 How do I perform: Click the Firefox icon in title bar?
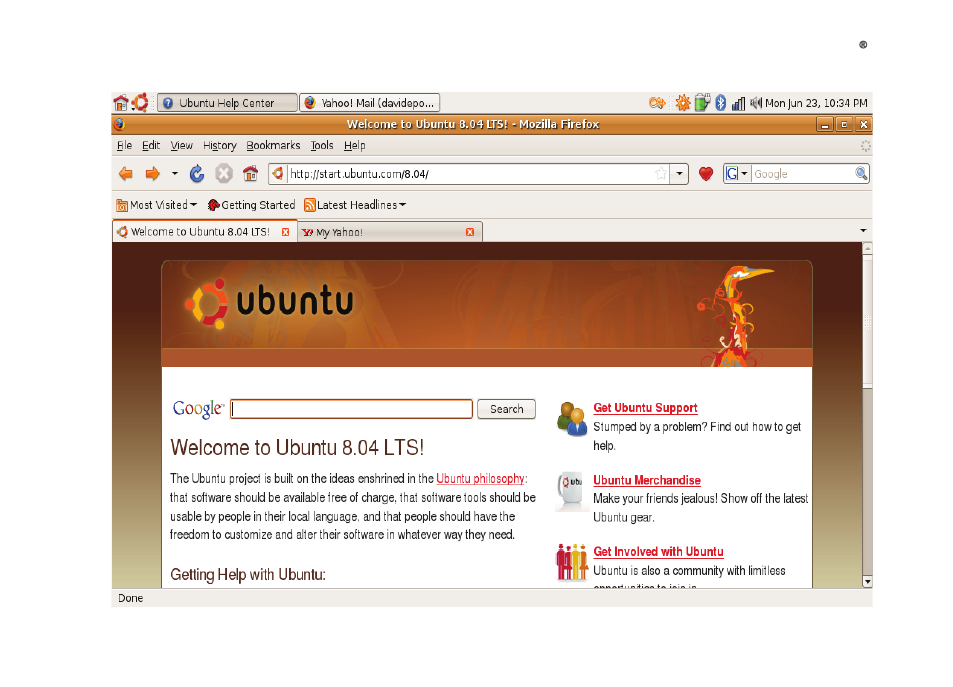[120, 124]
